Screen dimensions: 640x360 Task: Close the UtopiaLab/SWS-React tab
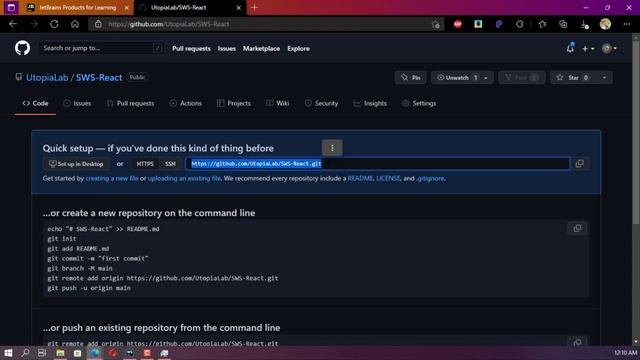pos(239,8)
